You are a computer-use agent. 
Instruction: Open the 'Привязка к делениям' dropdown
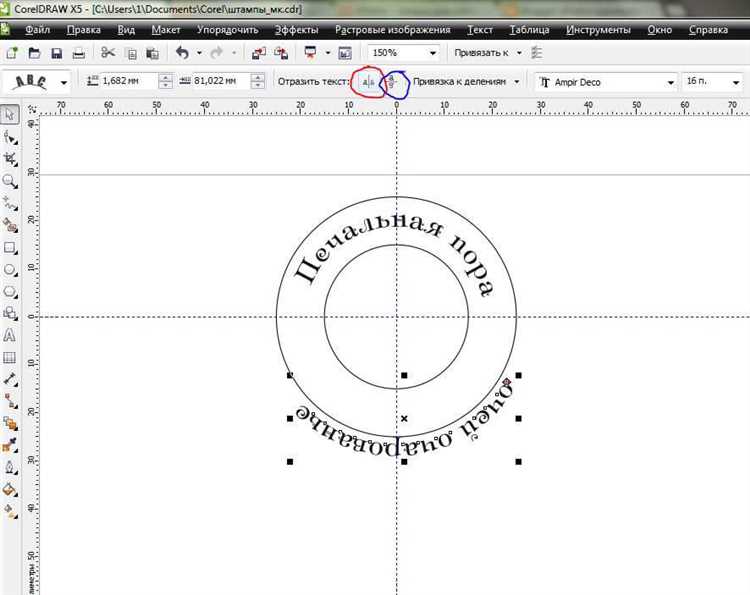coord(517,81)
